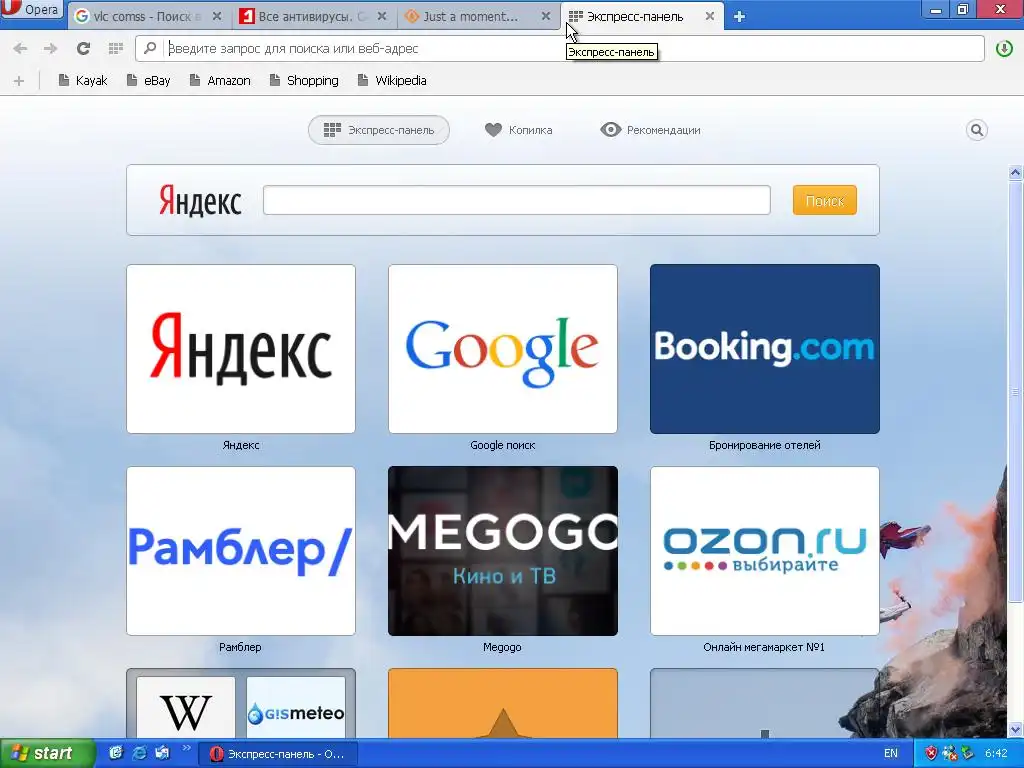
Task: Open the Рамблер speed dial tile
Action: point(241,551)
